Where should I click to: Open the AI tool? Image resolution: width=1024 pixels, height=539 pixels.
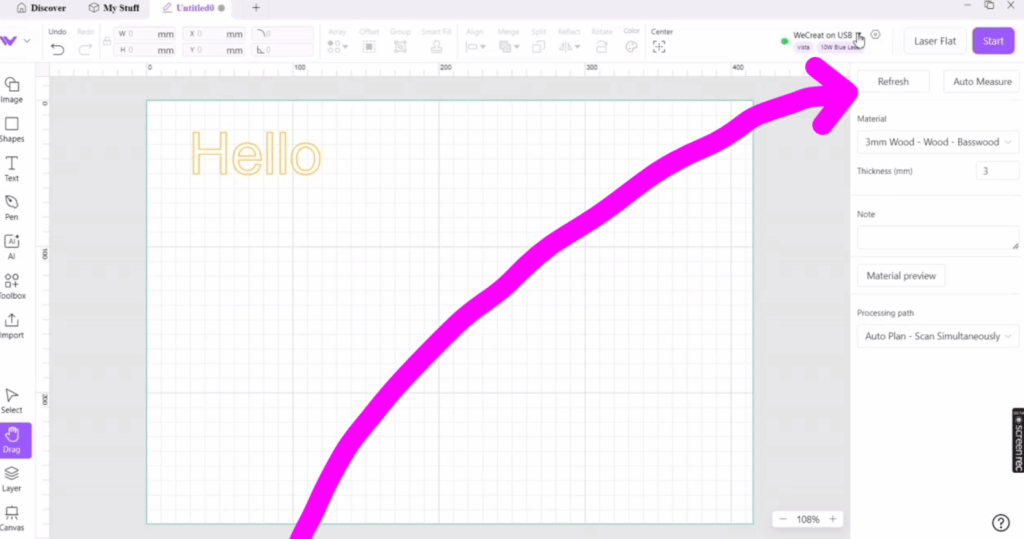[x=12, y=246]
